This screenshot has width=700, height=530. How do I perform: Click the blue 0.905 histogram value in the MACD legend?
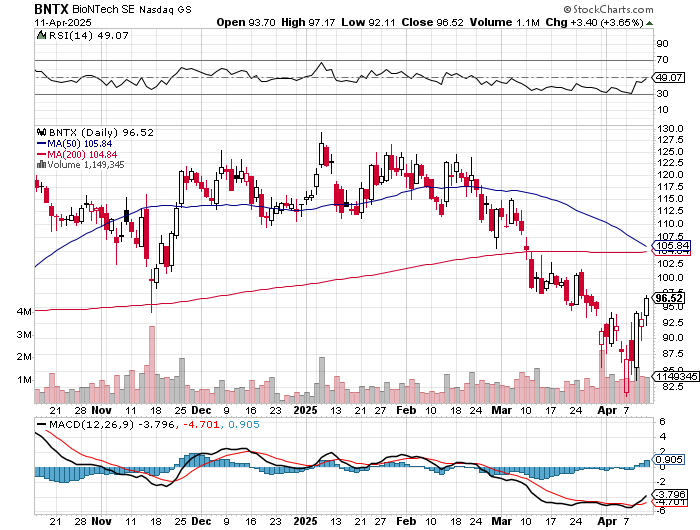coord(243,425)
